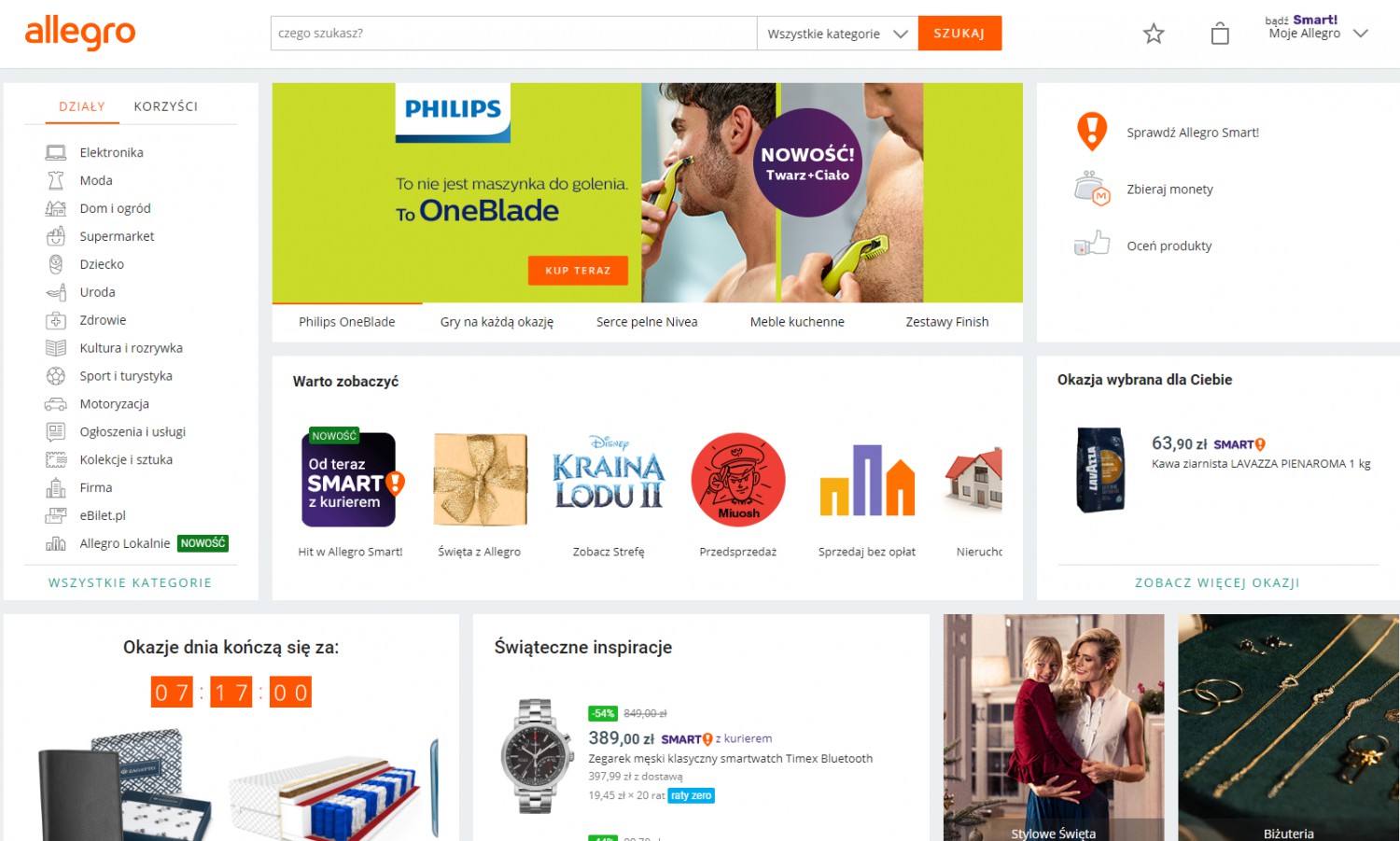Click the Motoryzacja car icon
This screenshot has height=841, width=1400.
[x=56, y=404]
